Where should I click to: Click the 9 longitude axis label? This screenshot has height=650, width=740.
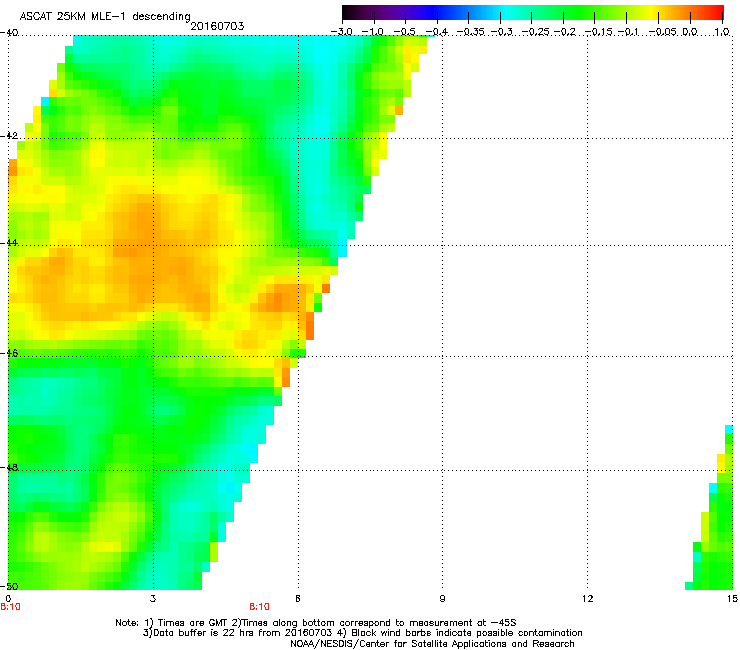pyautogui.click(x=442, y=599)
